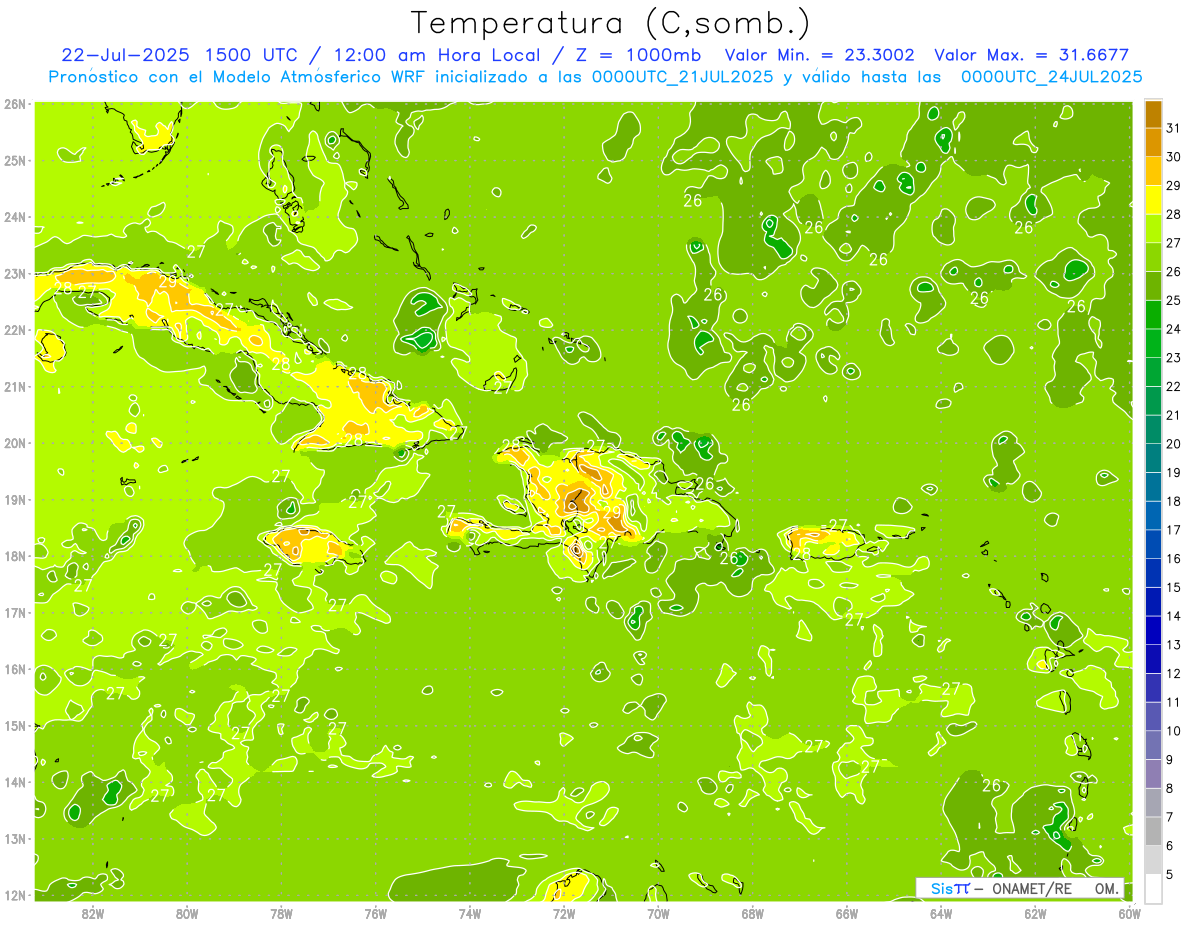Click the "72W" longitude axis label

[x=564, y=913]
